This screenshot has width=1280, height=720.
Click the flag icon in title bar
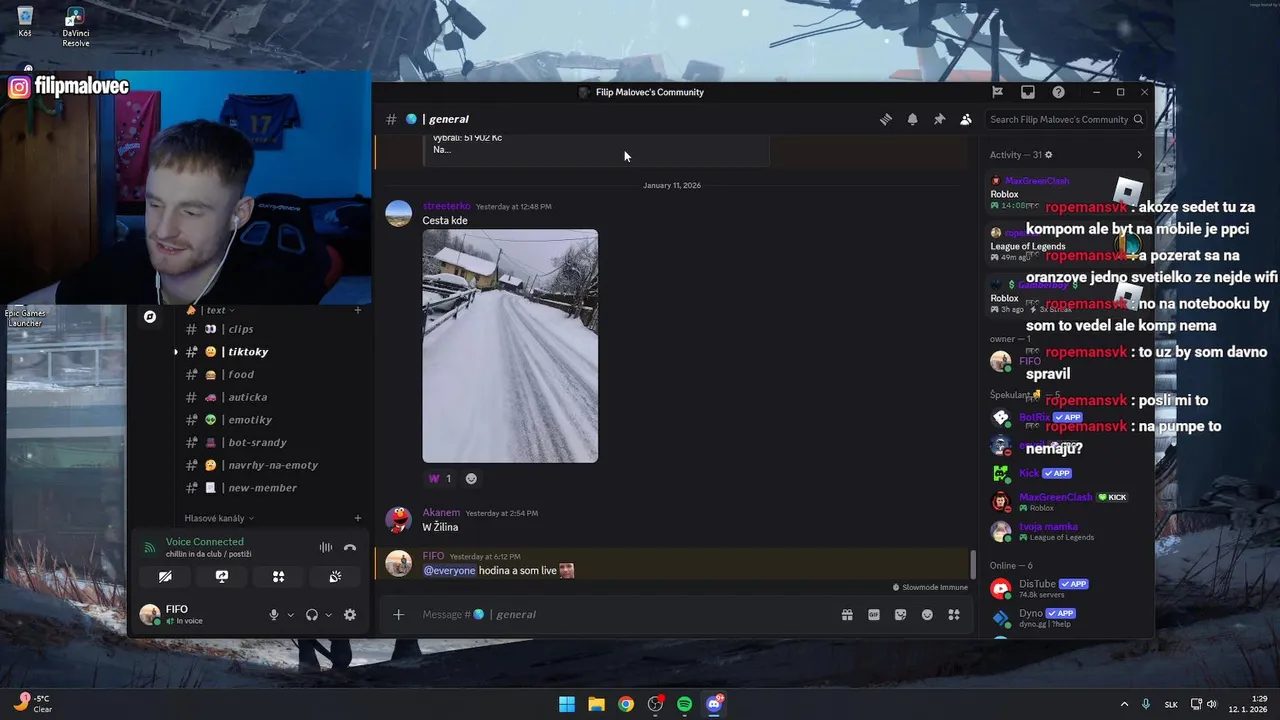coord(997,92)
